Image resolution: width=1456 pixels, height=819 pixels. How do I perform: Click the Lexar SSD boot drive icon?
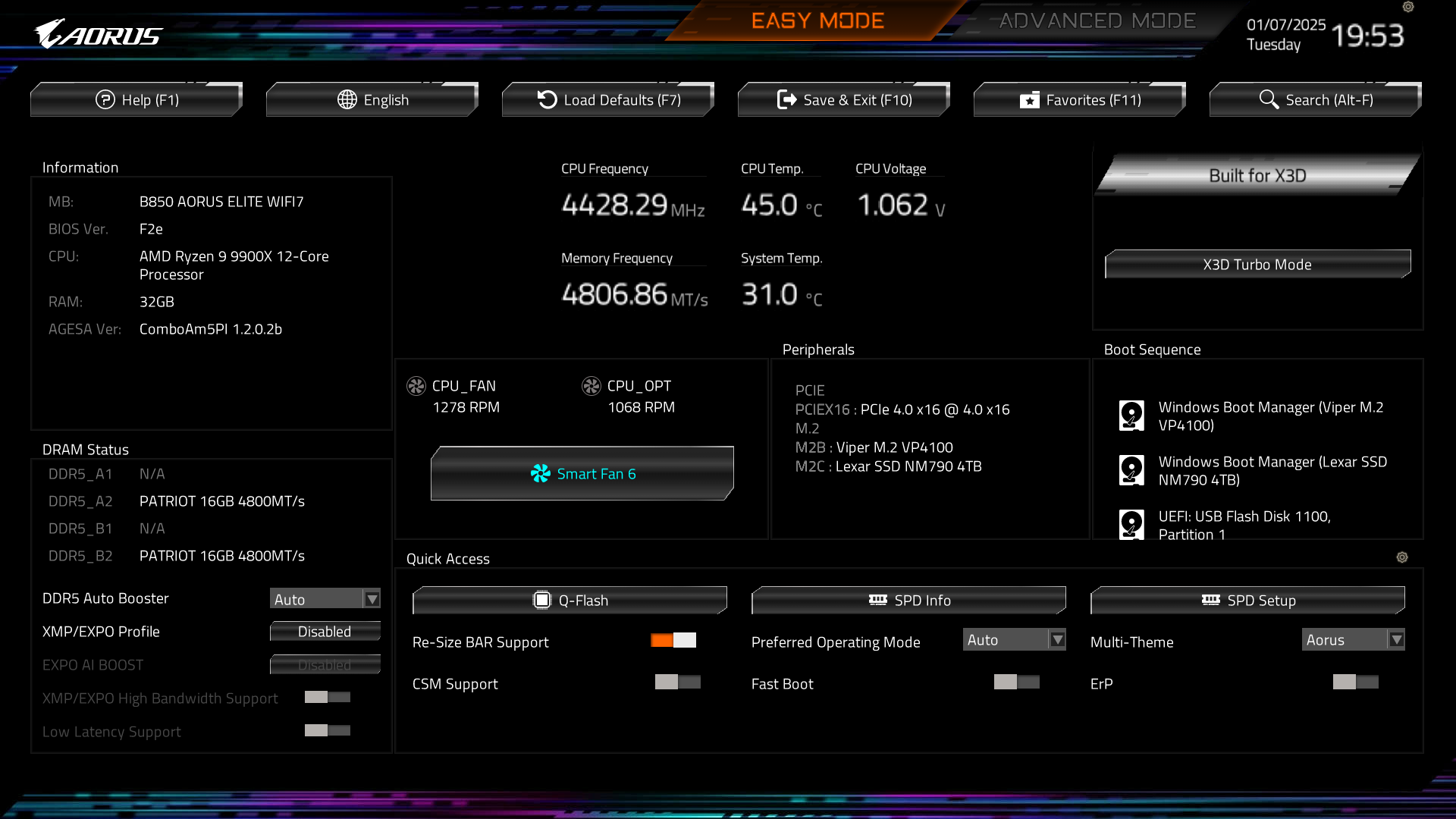(1131, 470)
